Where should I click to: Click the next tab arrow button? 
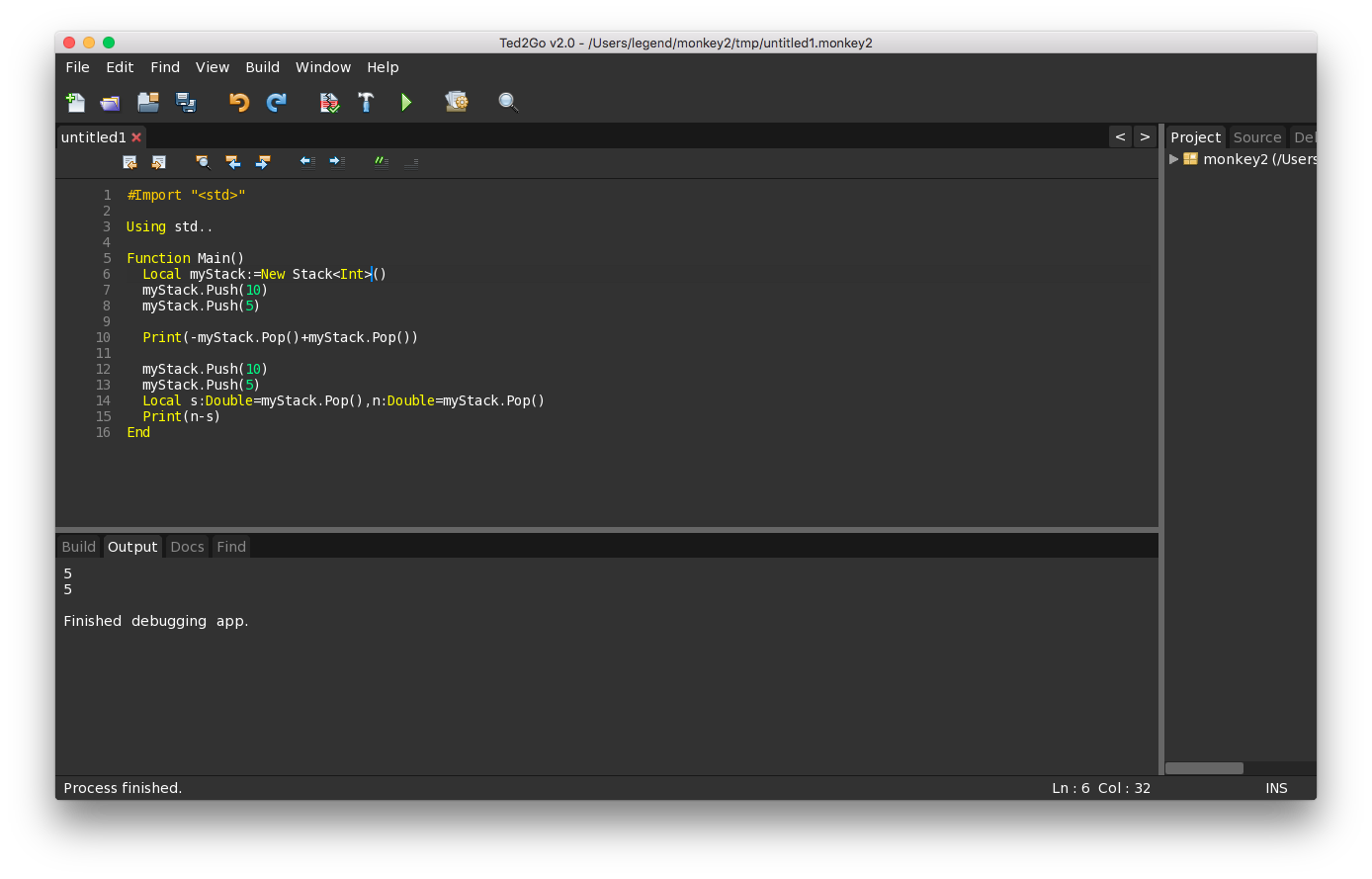[x=1145, y=136]
